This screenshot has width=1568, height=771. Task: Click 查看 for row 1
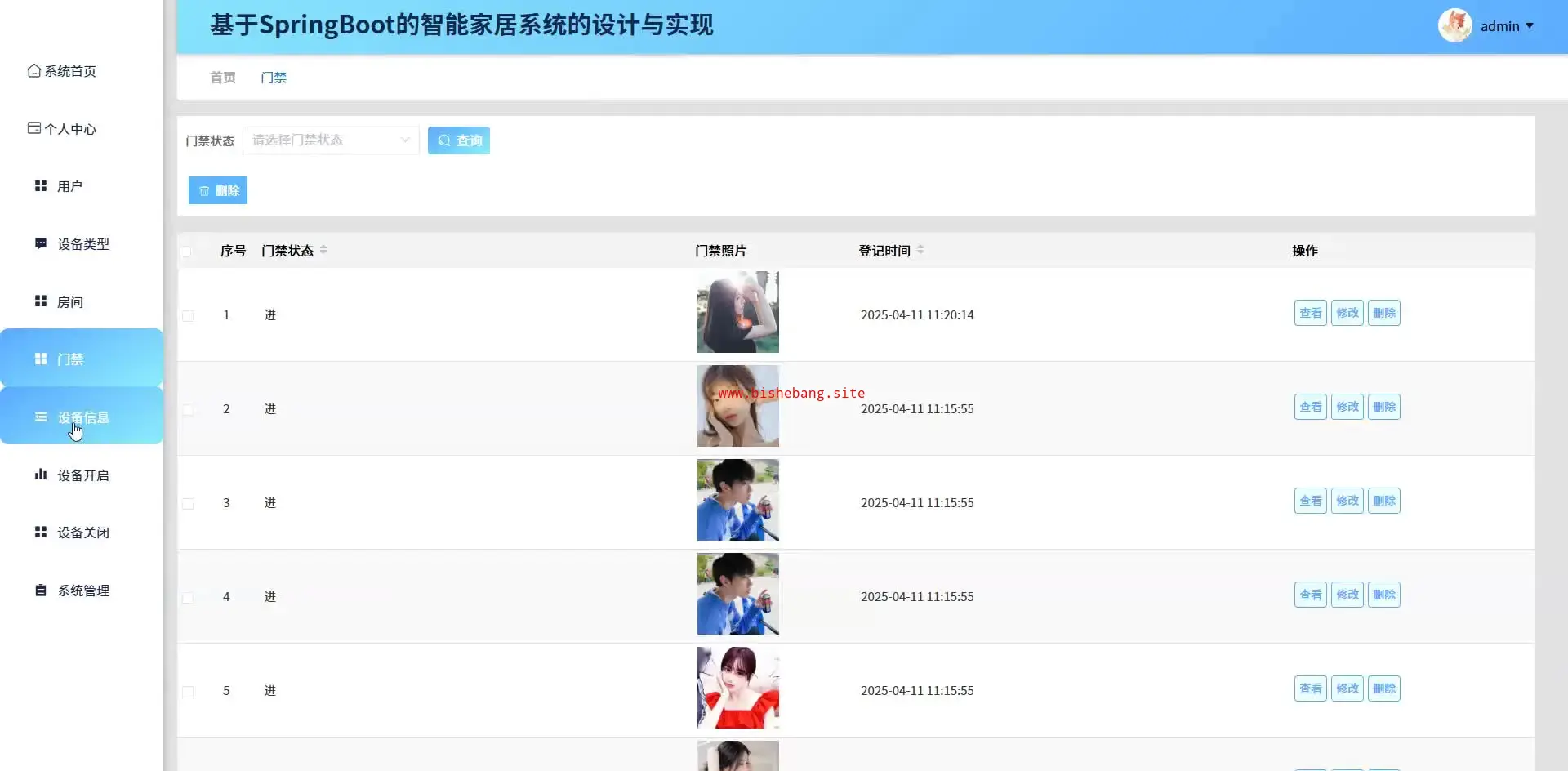(x=1311, y=313)
